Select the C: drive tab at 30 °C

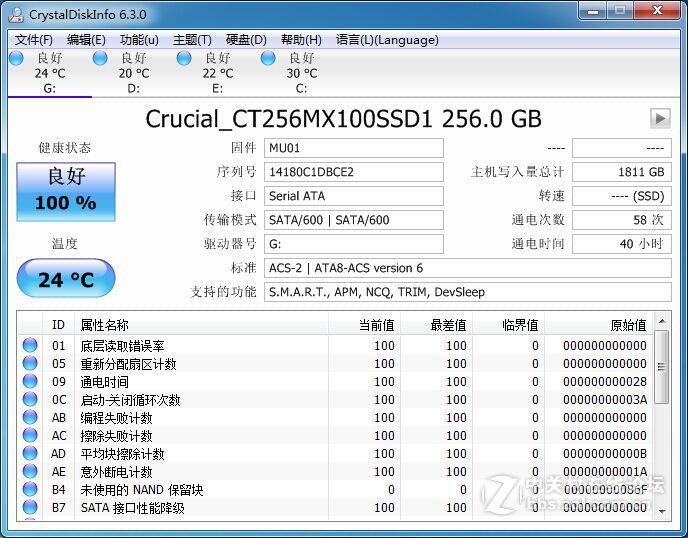tap(301, 73)
